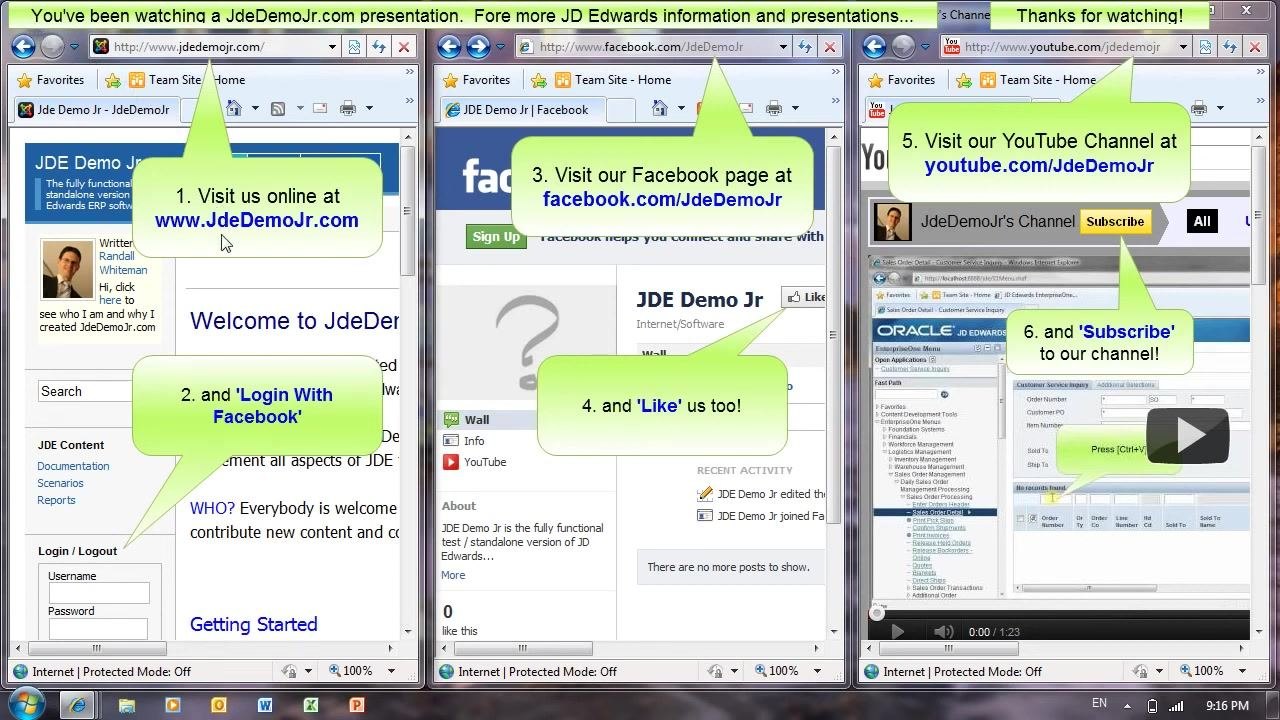
Task: Expand recent pages dropdown in Facebook window
Action: pos(501,47)
